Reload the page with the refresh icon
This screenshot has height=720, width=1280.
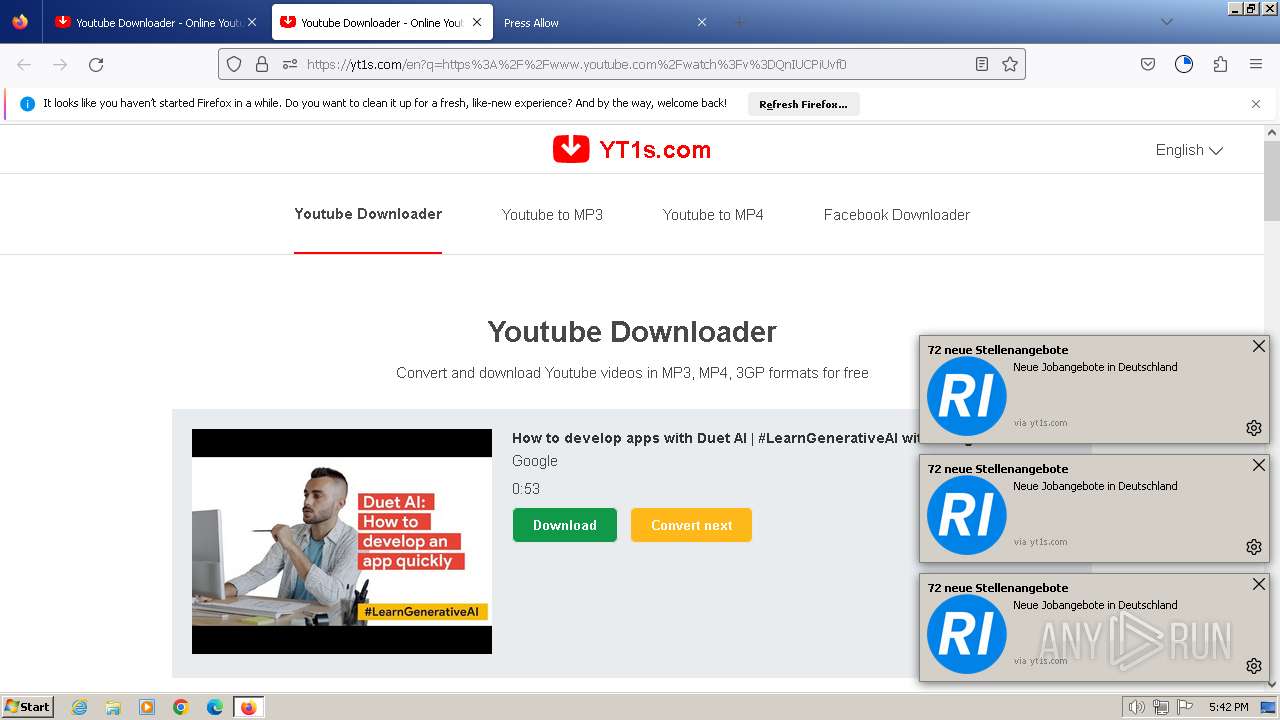click(96, 64)
